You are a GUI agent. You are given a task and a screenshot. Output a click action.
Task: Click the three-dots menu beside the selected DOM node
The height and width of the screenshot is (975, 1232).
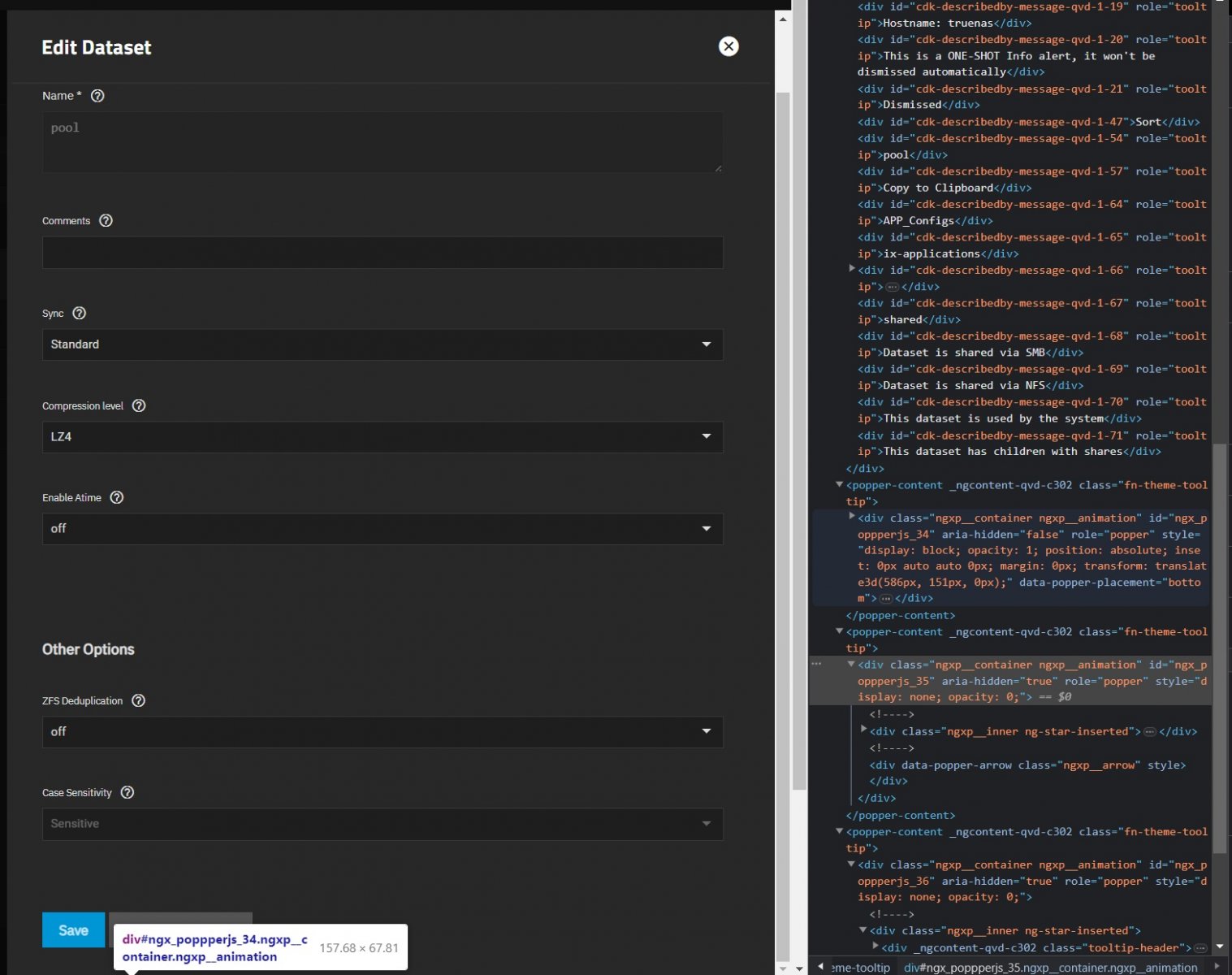pos(817,664)
